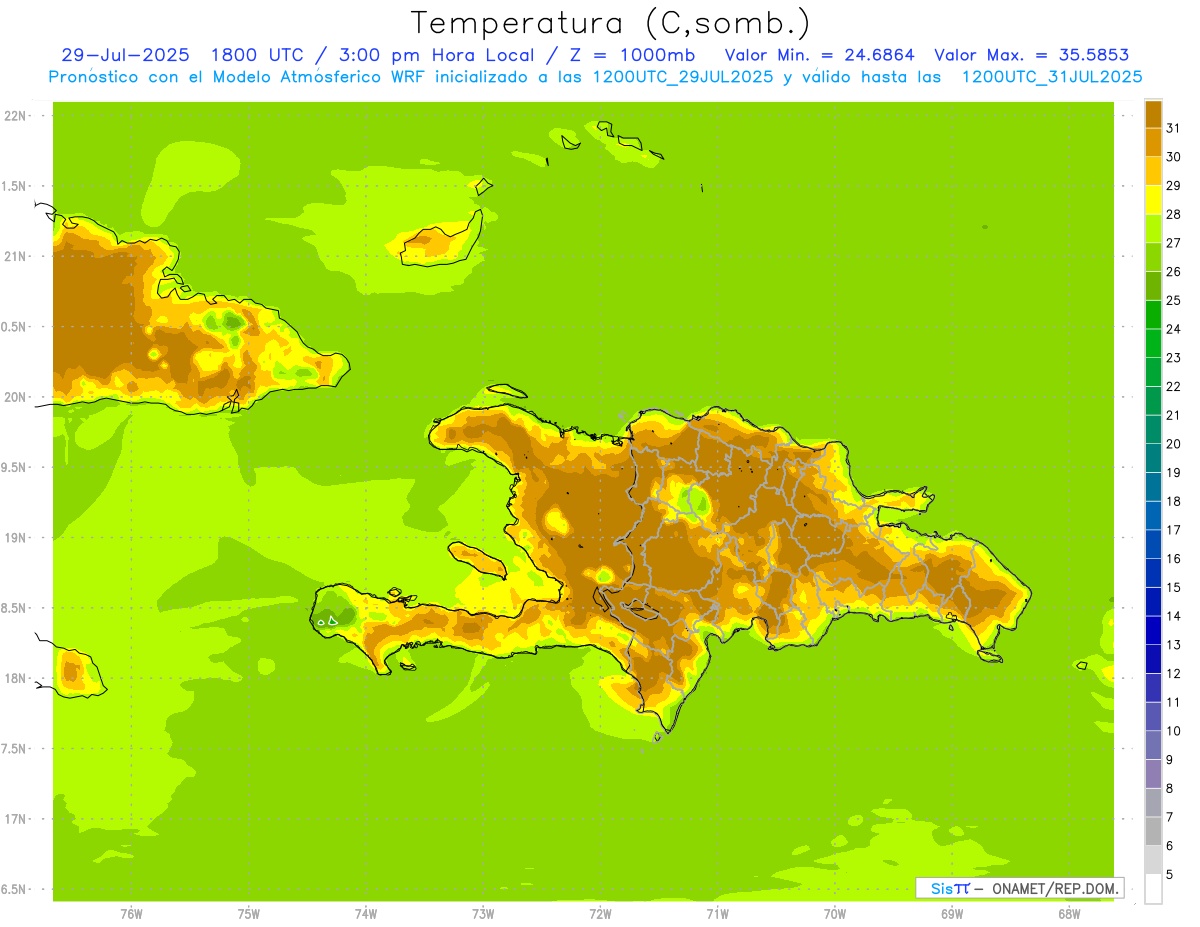Click the "68W" longitude axis label
The height and width of the screenshot is (927, 1200).
click(x=1069, y=914)
